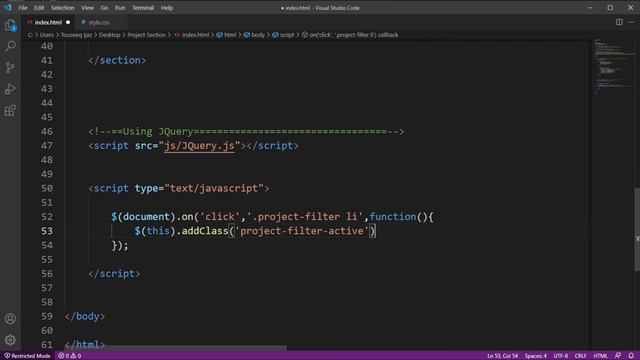The image size is (640, 360).
Task: Open the Run and Debug view
Action: tap(10, 89)
